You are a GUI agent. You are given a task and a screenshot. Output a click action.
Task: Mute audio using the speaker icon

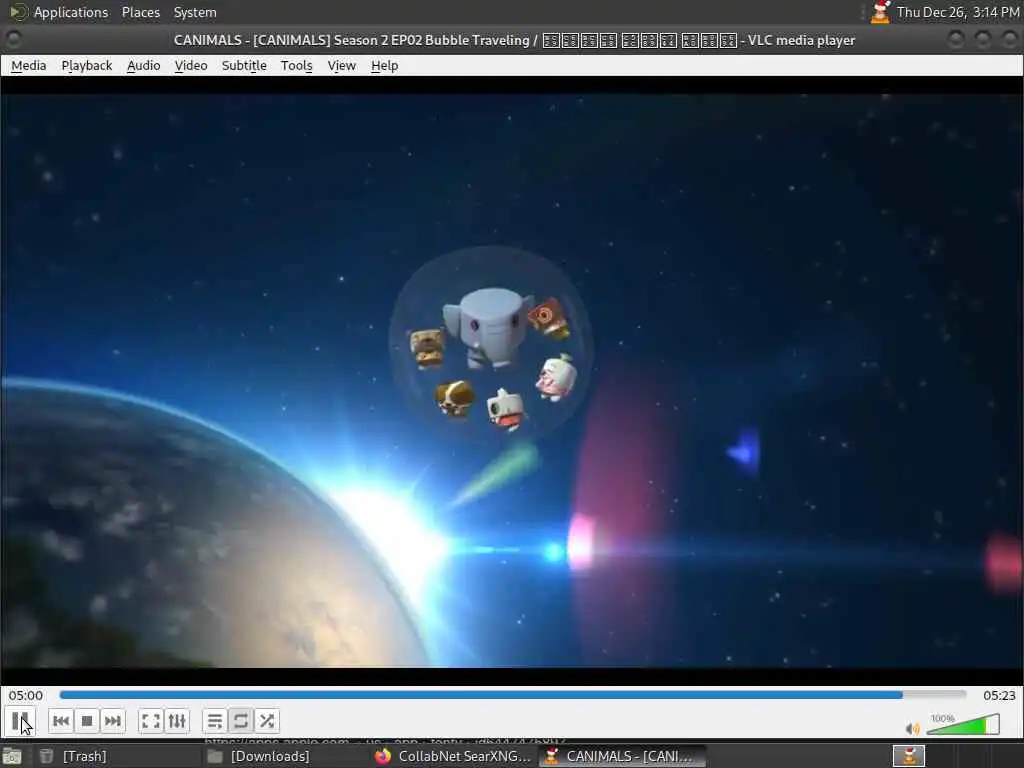coord(912,728)
